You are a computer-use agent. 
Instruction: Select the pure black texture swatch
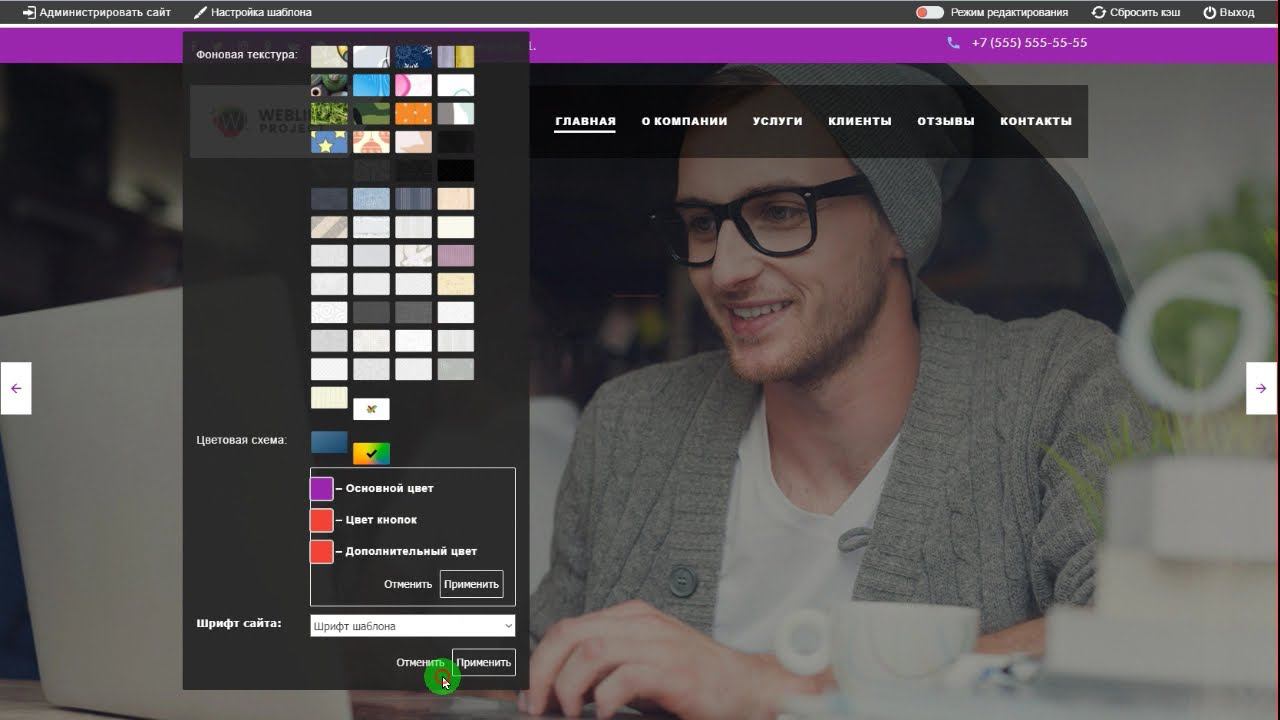coord(455,170)
